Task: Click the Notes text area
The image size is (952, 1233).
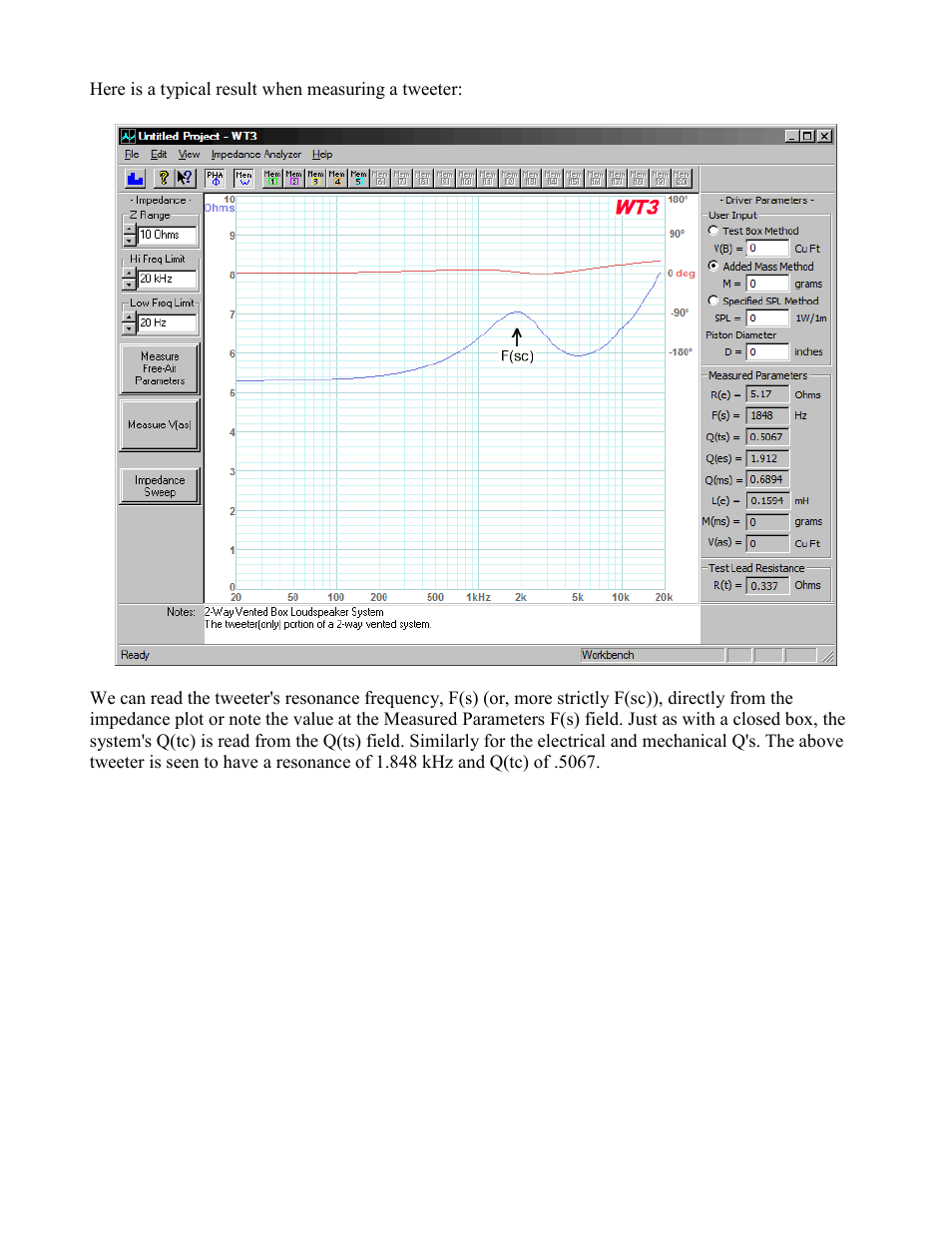Action: 451,624
